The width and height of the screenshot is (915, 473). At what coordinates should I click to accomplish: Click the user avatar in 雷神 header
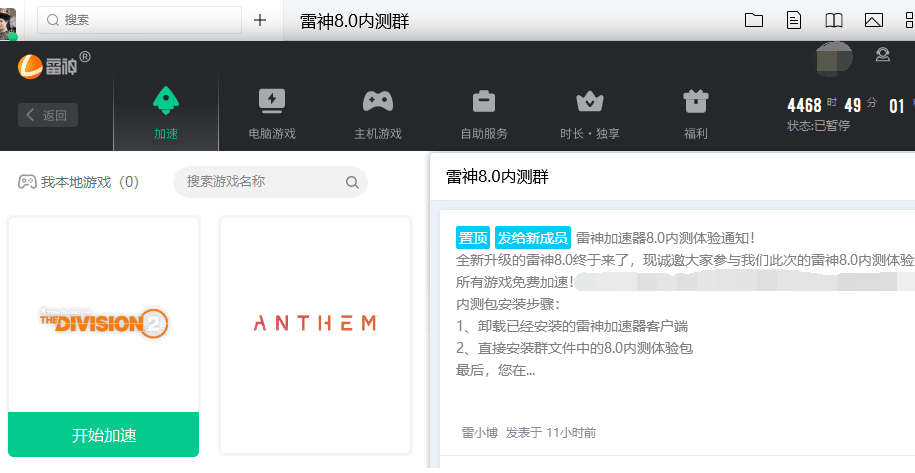pos(834,58)
